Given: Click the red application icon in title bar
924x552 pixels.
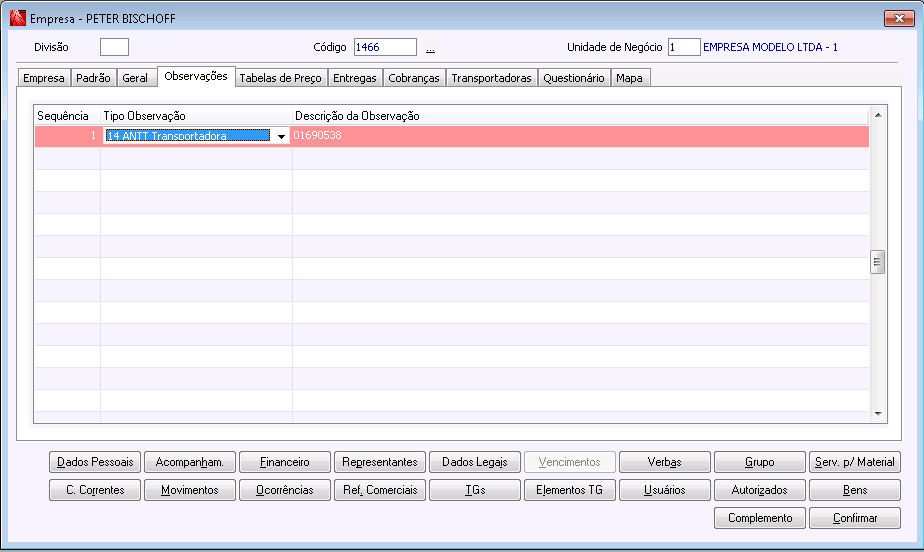Looking at the screenshot, I should (18, 18).
